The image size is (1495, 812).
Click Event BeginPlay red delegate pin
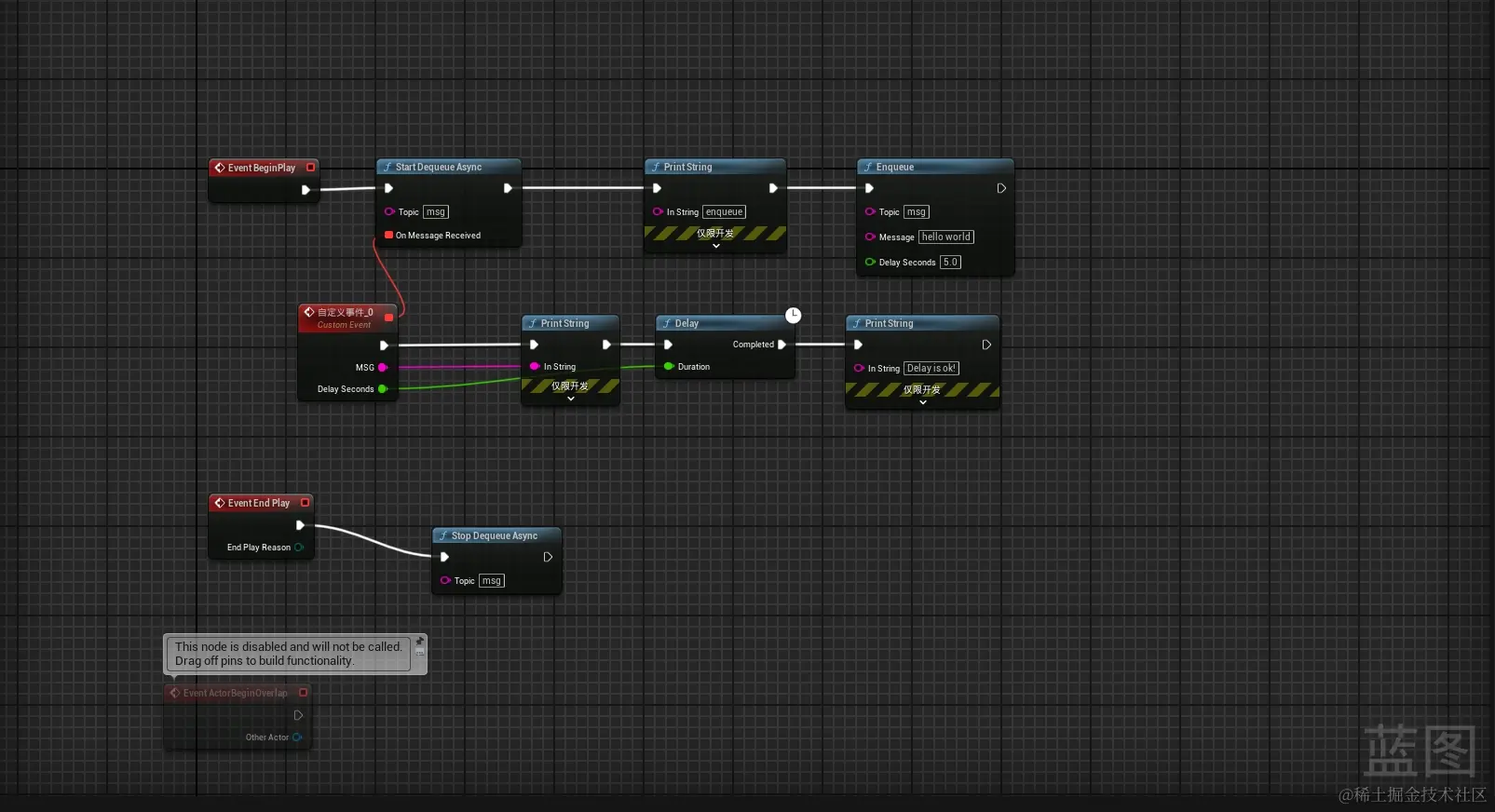311,168
